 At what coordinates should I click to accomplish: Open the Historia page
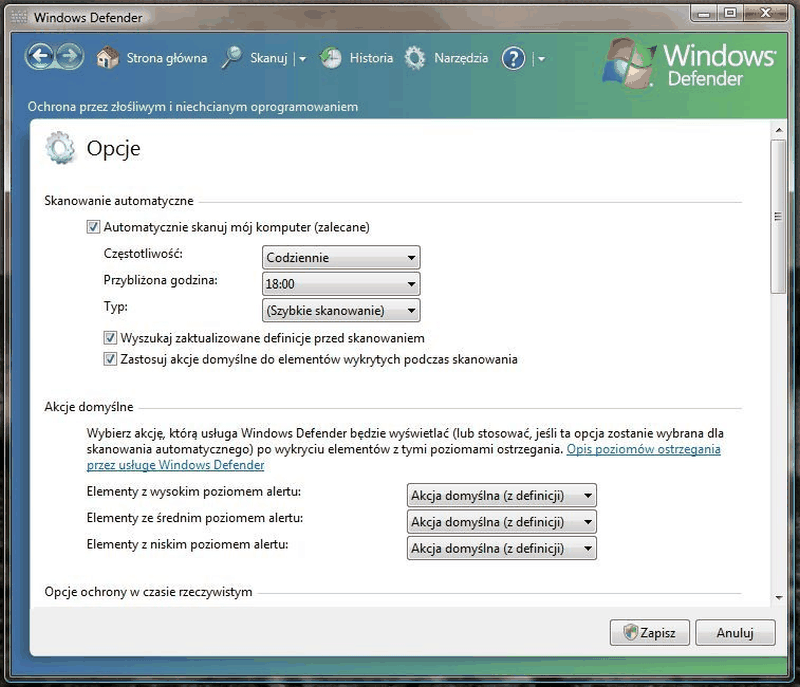coord(371,58)
